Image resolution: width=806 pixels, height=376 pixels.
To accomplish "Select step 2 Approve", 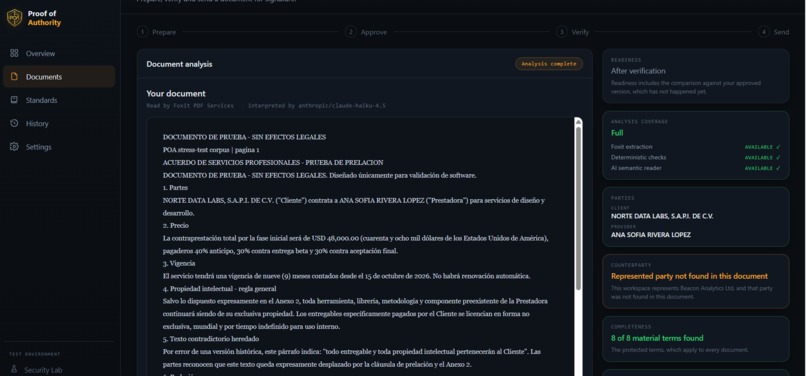I will pyautogui.click(x=366, y=32).
